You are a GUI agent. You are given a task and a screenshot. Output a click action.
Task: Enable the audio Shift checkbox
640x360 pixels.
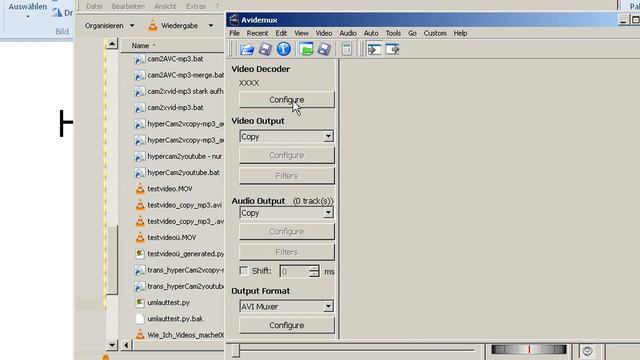pyautogui.click(x=244, y=271)
